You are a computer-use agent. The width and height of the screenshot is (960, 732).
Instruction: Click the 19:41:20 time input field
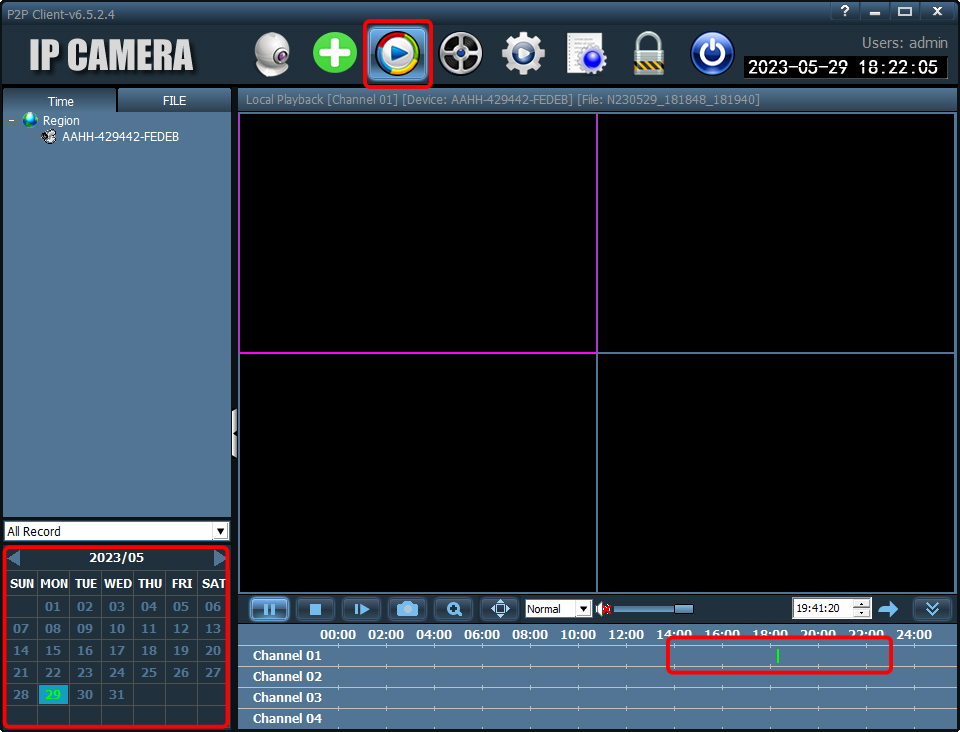point(822,608)
